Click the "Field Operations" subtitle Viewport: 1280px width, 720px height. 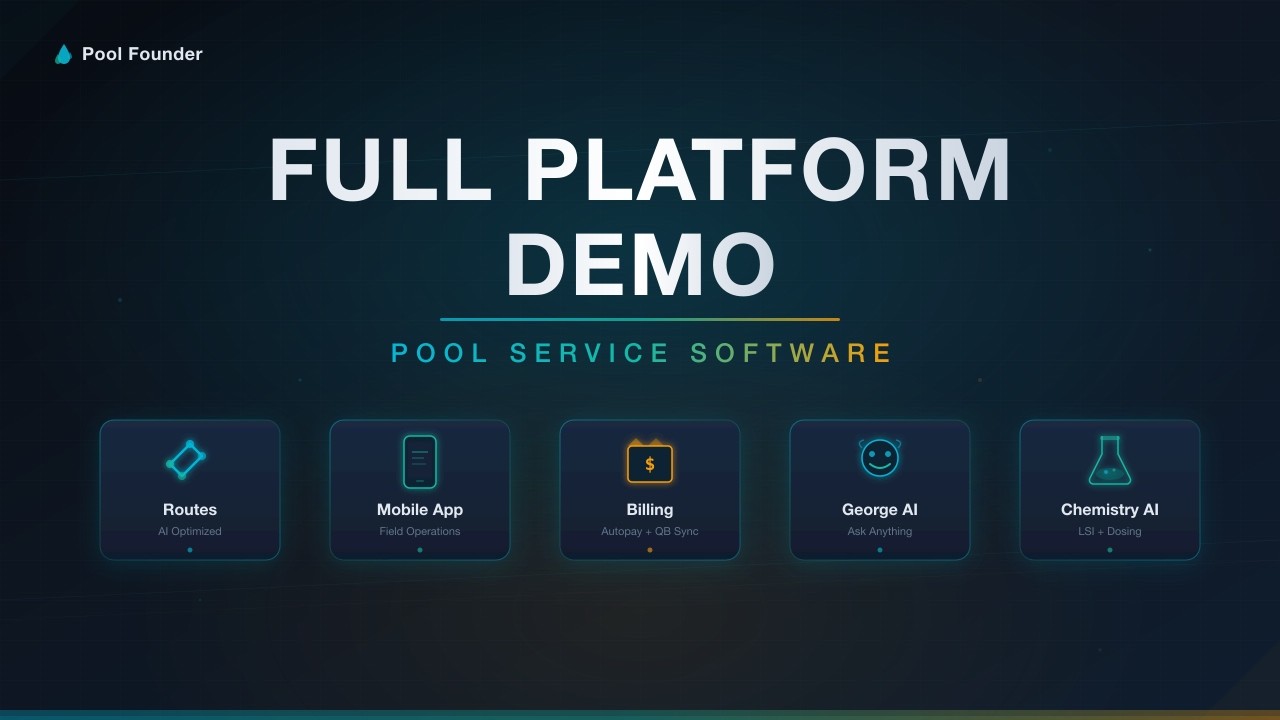pos(420,531)
